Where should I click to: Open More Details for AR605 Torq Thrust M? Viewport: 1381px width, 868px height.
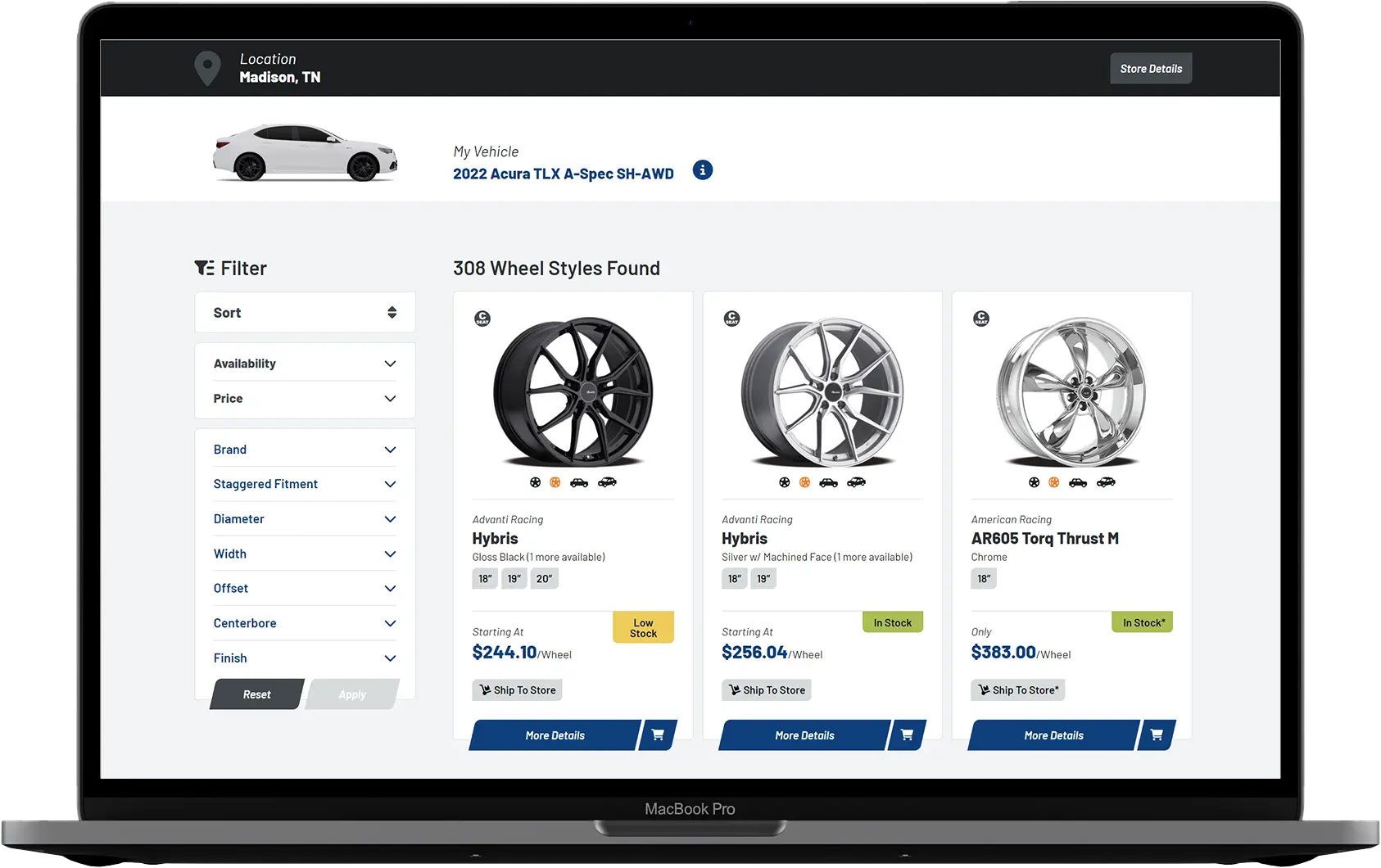[x=1053, y=735]
